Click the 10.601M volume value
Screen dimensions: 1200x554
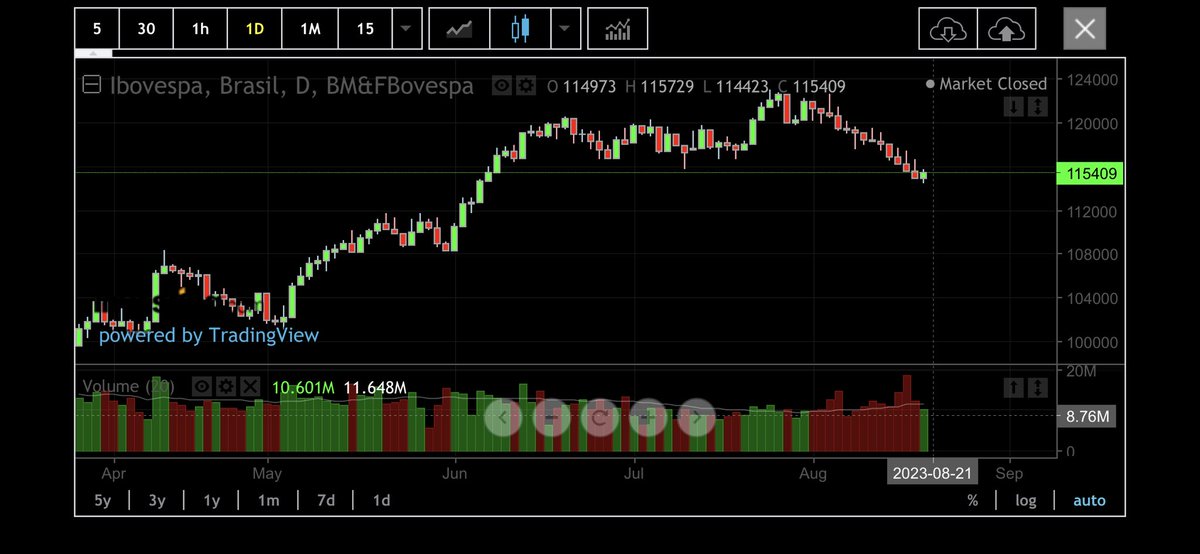303,387
